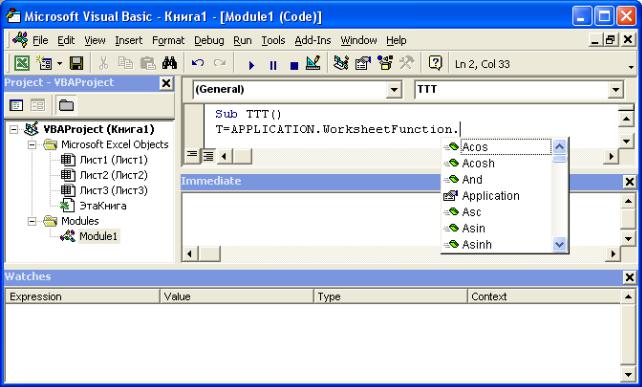The image size is (642, 387).
Task: Choose Application from autocomplete list
Action: pos(491,196)
